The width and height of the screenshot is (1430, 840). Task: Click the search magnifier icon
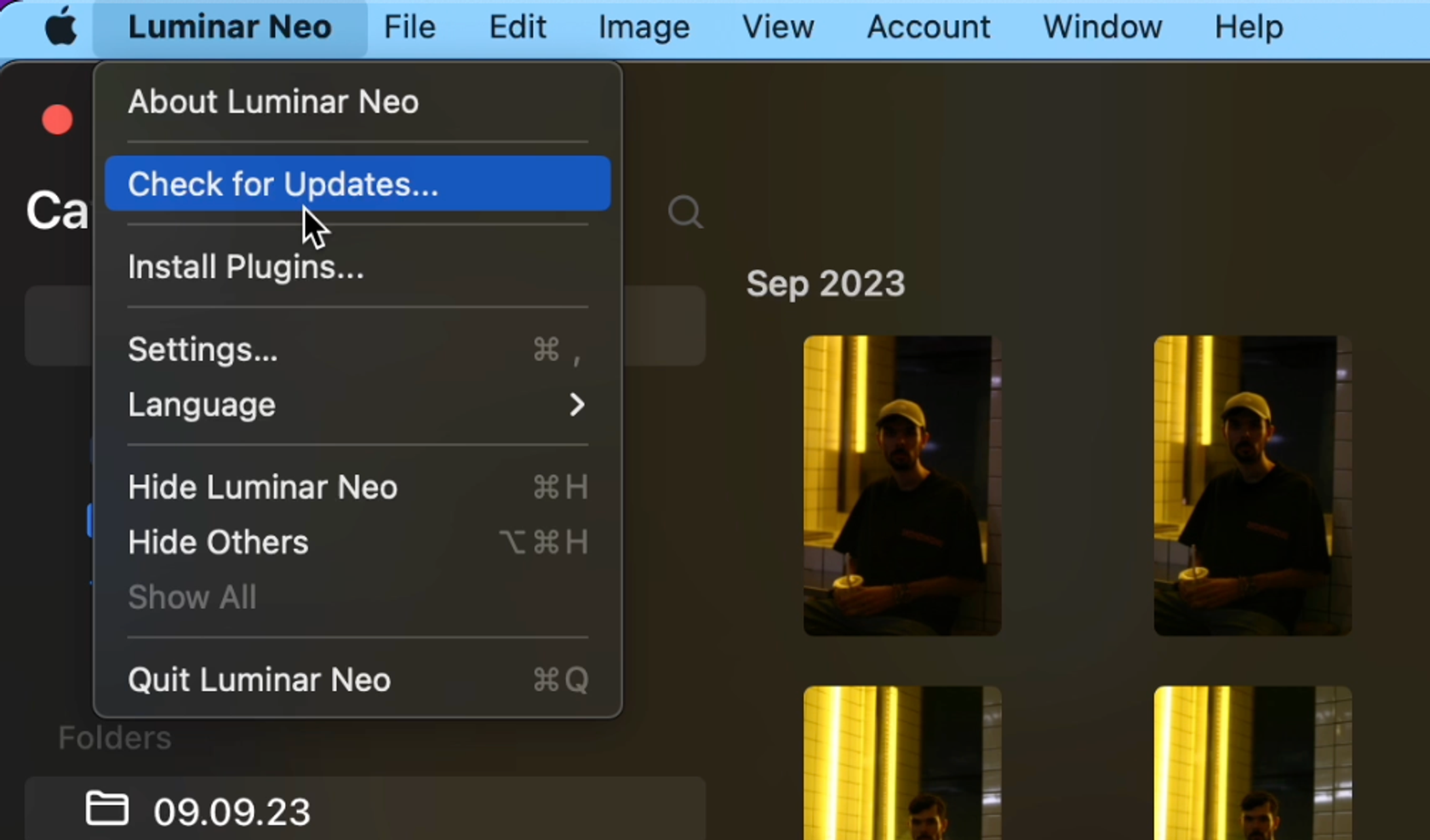click(685, 212)
